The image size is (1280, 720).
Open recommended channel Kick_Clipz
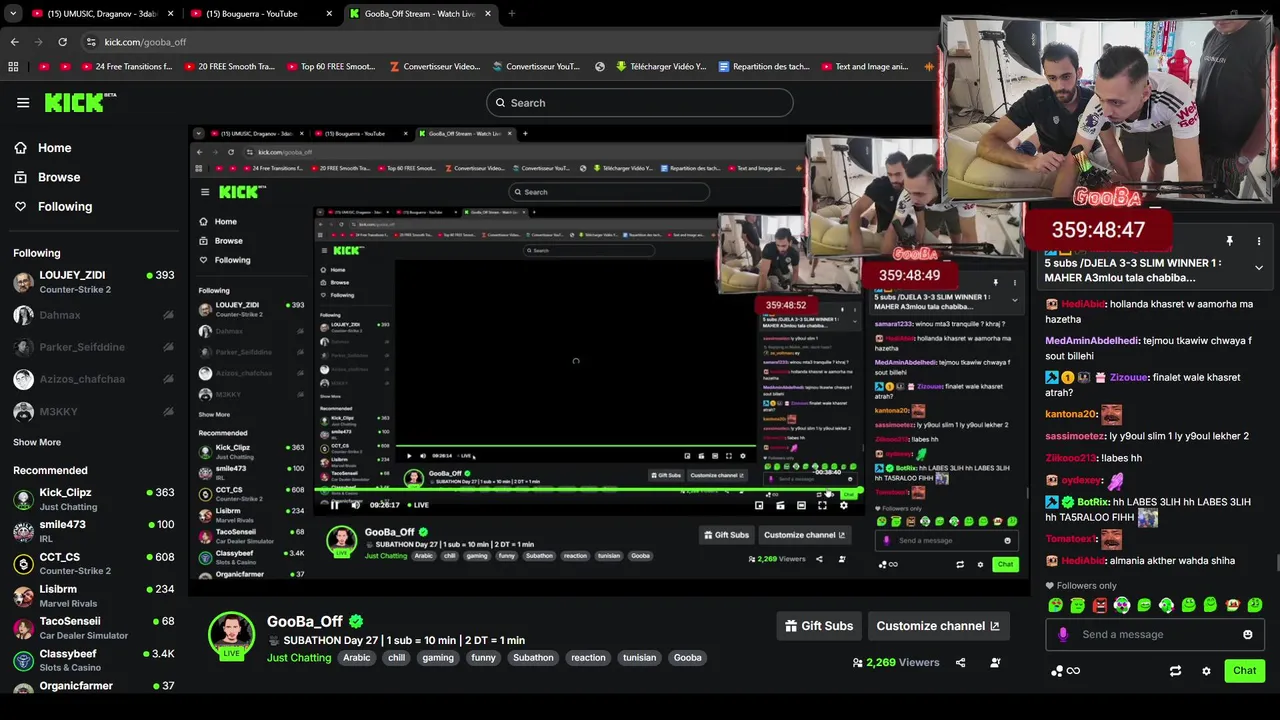click(x=94, y=500)
